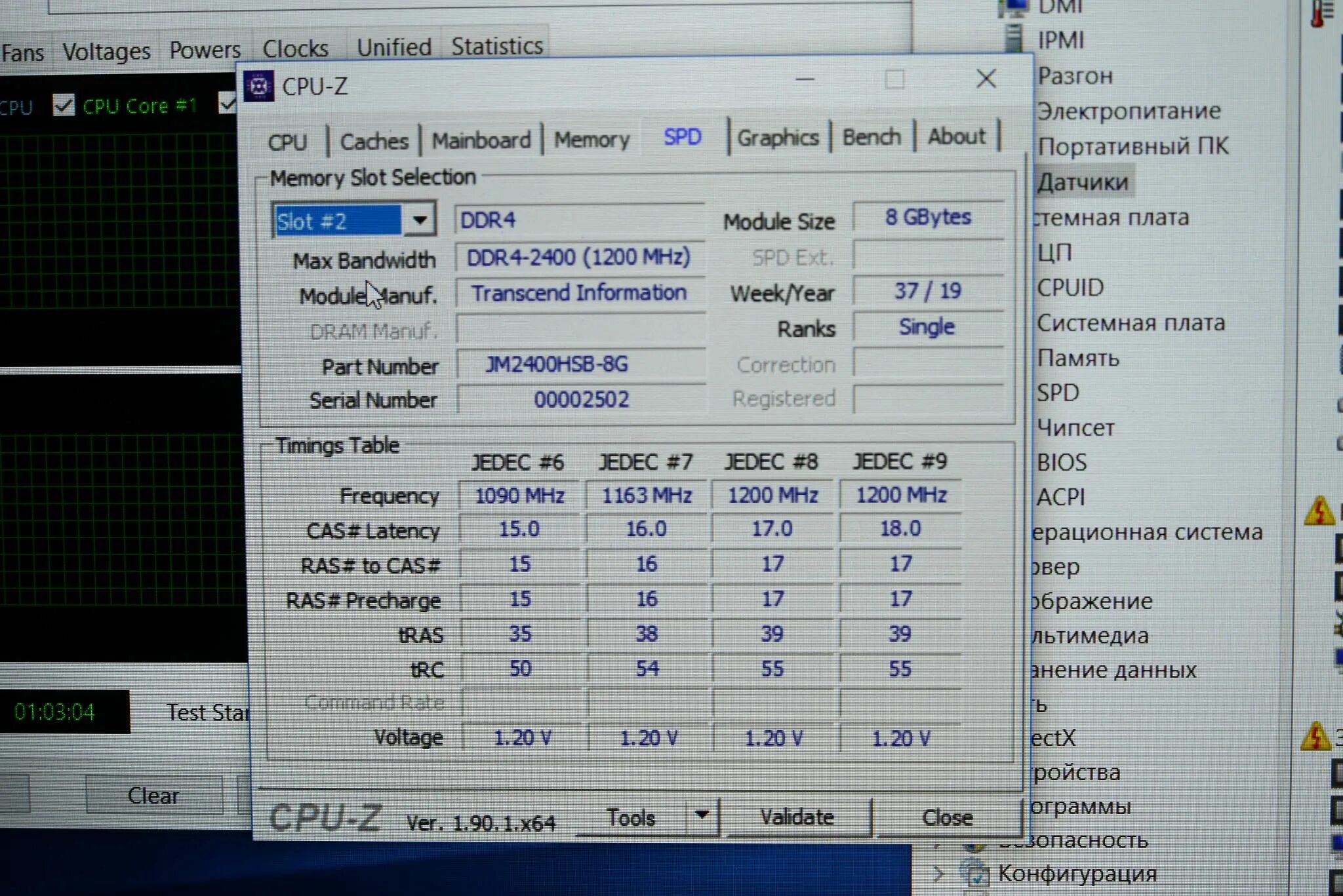1343x896 pixels.
Task: Click the upper lightning warning icon at right
Action: click(1319, 512)
